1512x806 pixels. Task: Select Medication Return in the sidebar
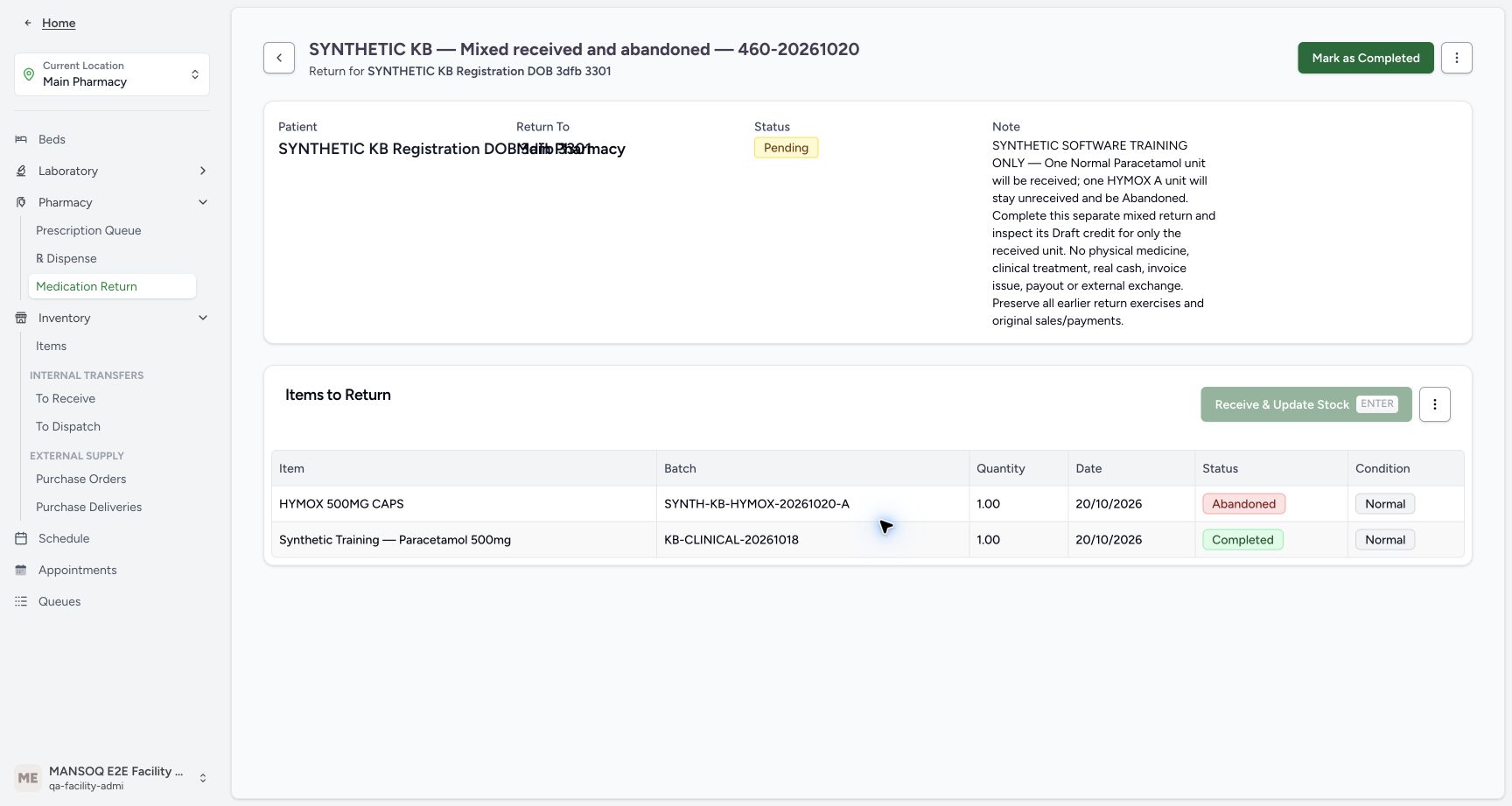click(x=112, y=286)
